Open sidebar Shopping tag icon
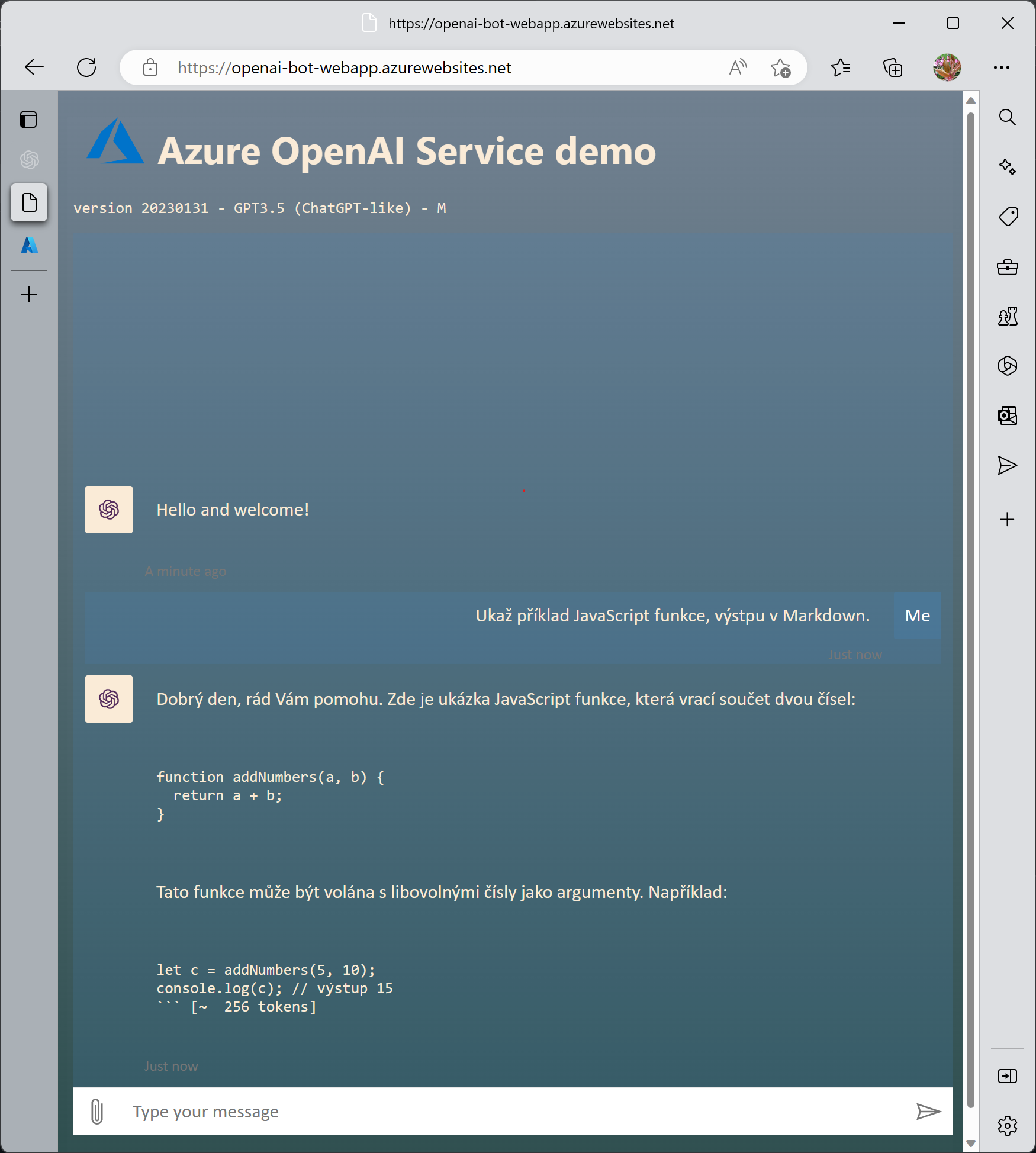1036x1153 pixels. (x=1008, y=217)
